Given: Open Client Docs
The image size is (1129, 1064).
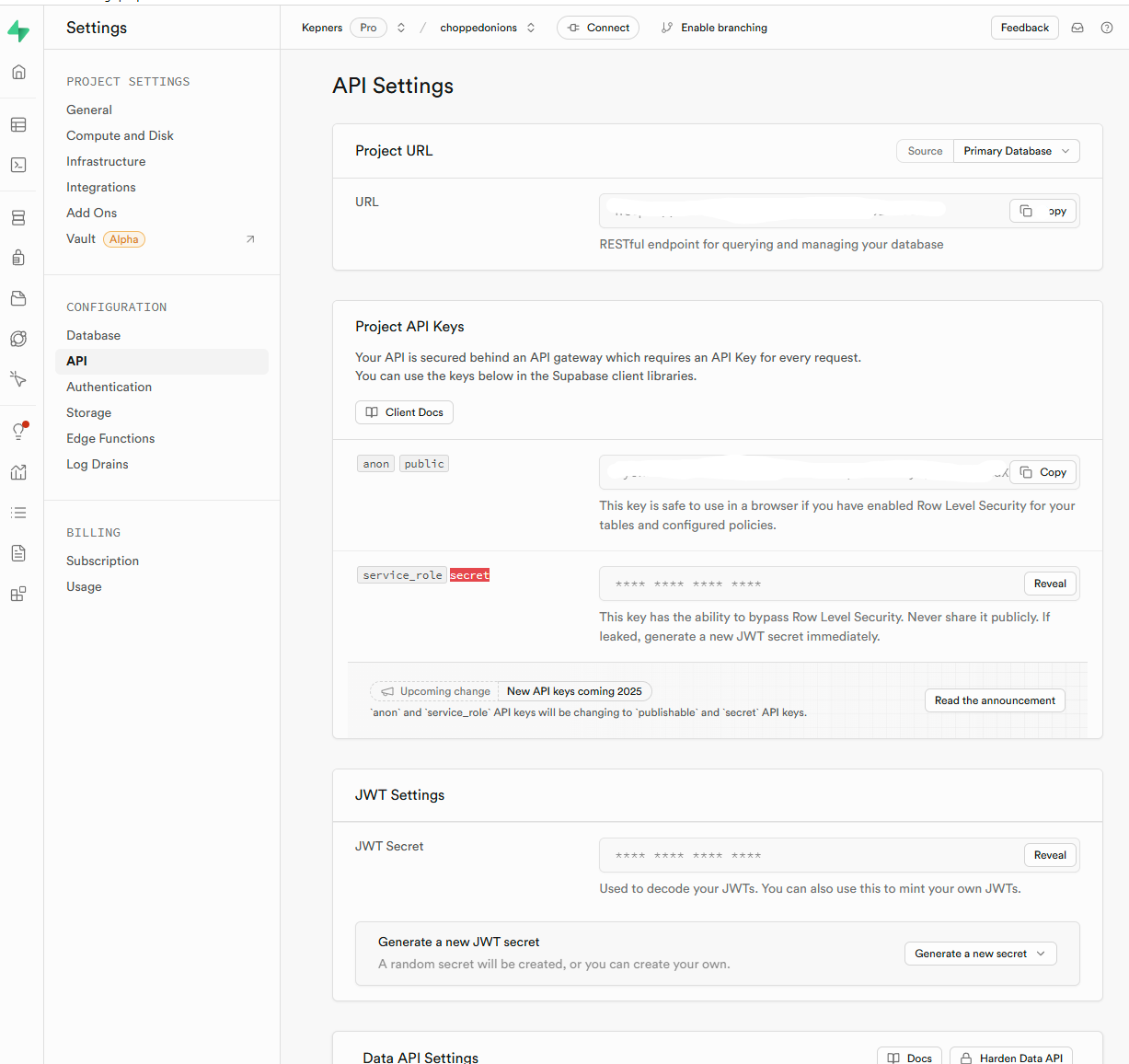Looking at the screenshot, I should point(404,412).
